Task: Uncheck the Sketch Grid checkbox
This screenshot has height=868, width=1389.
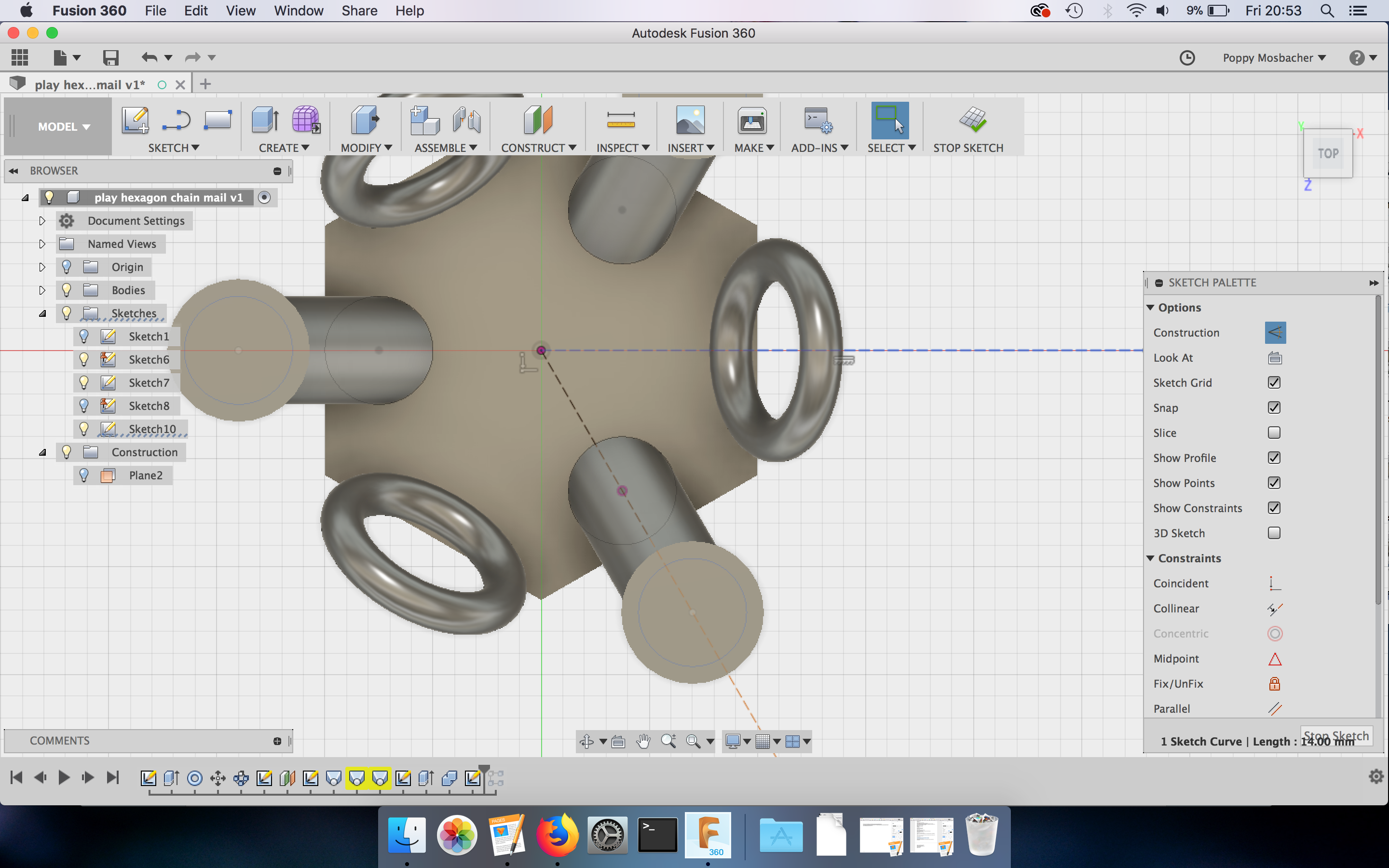Action: click(1274, 382)
